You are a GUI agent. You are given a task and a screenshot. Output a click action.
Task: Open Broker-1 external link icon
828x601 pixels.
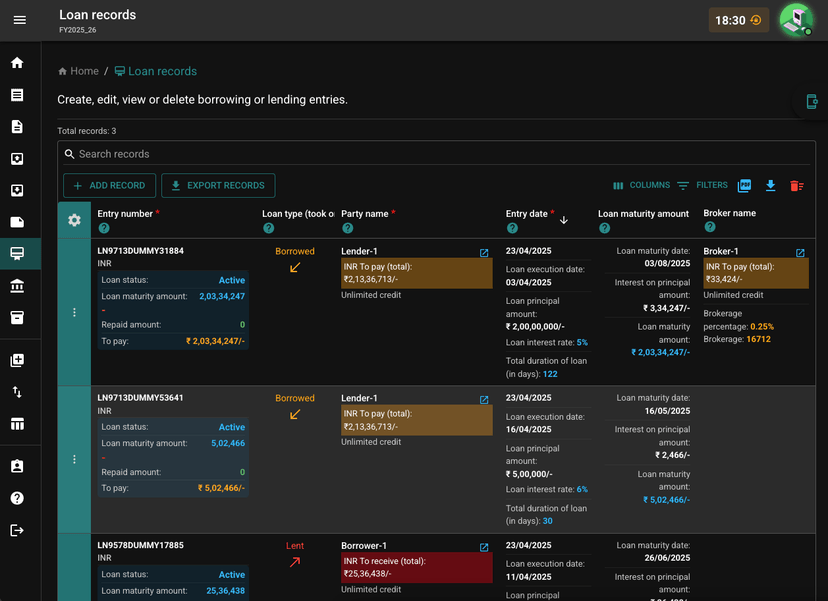tap(800, 253)
